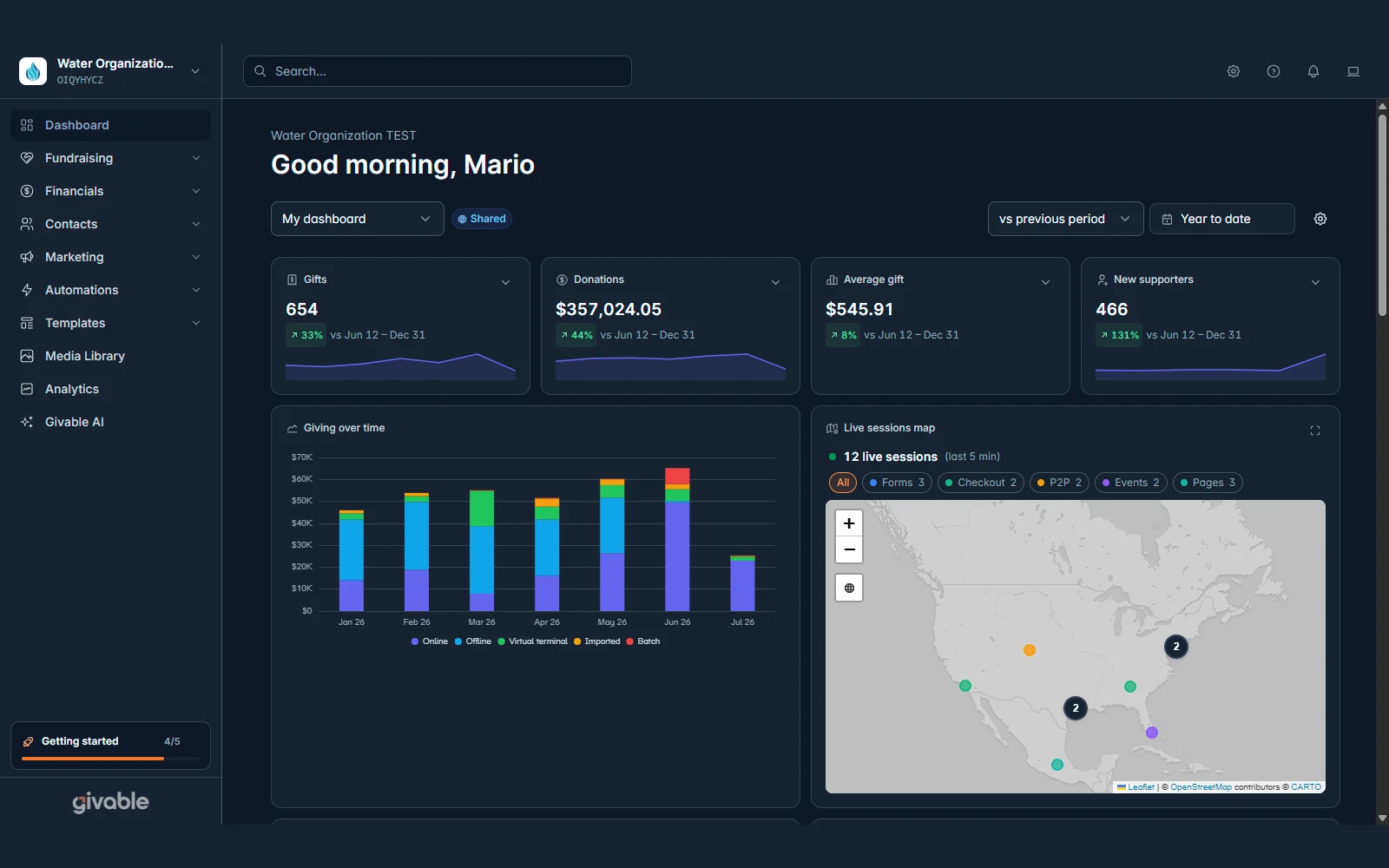1389x868 pixels.
Task: Click the Donations dollar icon
Action: point(562,279)
